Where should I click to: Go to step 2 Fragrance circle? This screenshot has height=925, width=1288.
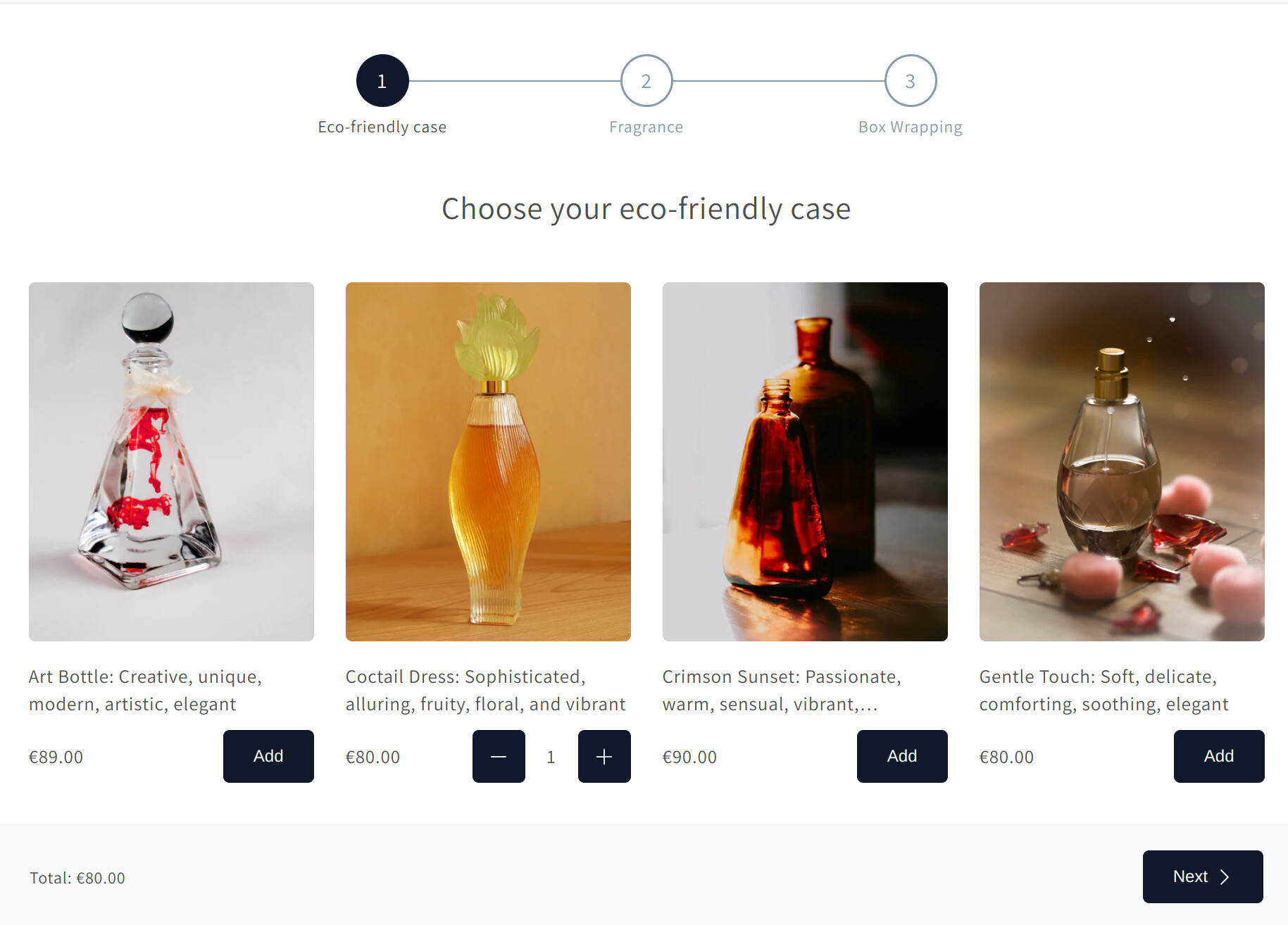pyautogui.click(x=646, y=81)
